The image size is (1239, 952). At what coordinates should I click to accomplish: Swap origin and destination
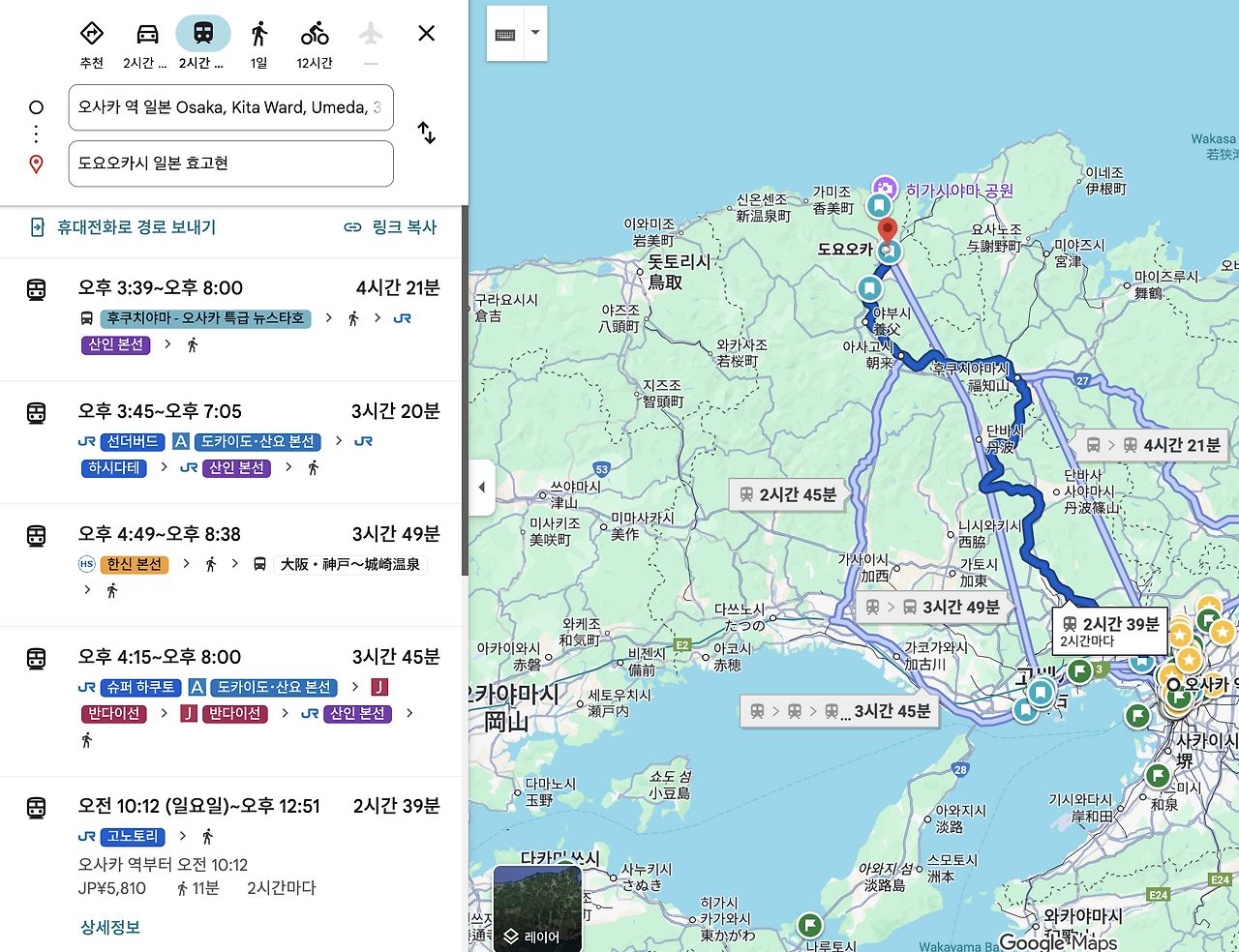[x=427, y=133]
